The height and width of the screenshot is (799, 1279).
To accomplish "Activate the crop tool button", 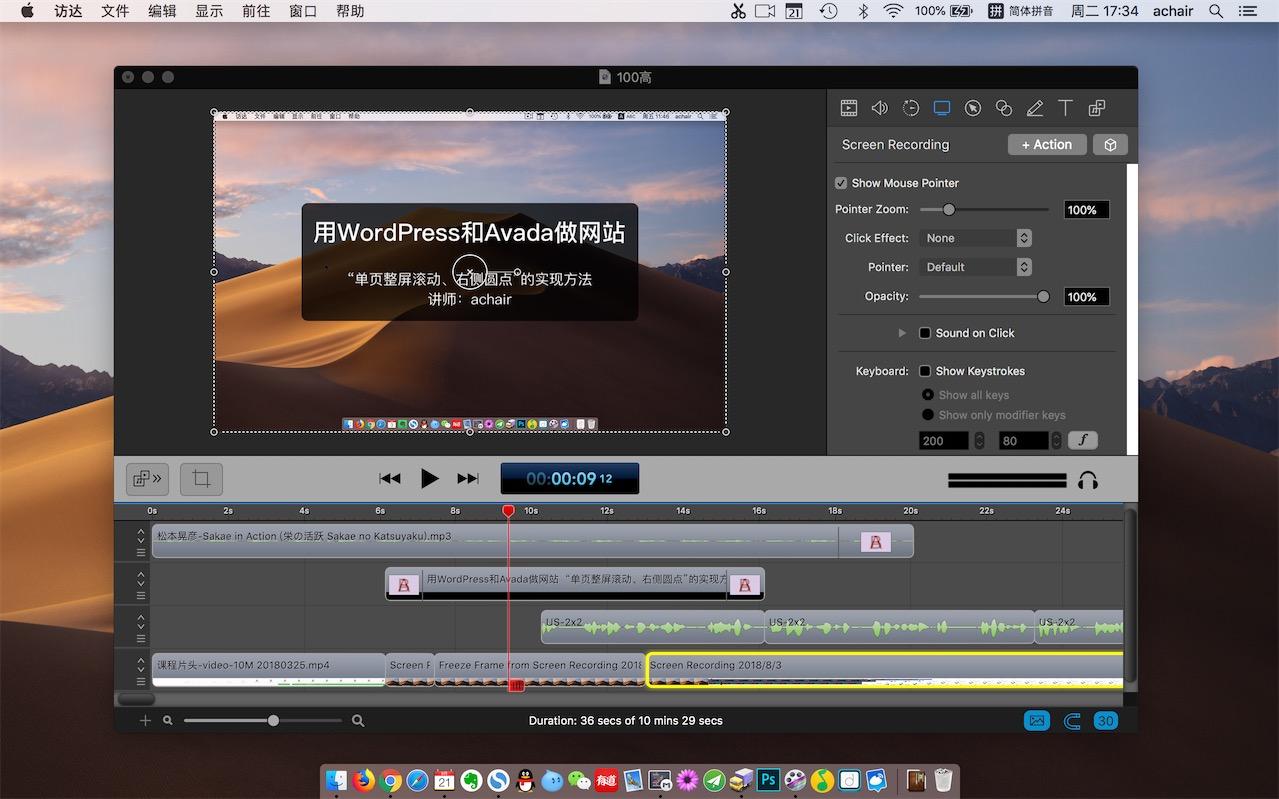I will click(201, 479).
